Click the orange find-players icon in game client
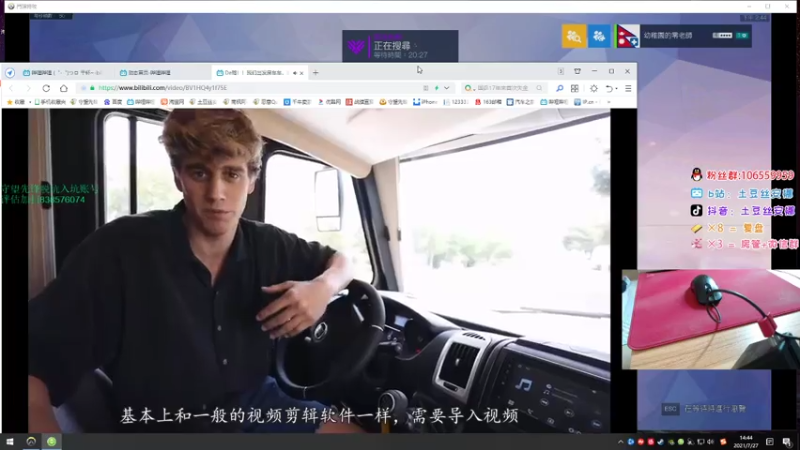This screenshot has height=450, width=800. coord(574,36)
